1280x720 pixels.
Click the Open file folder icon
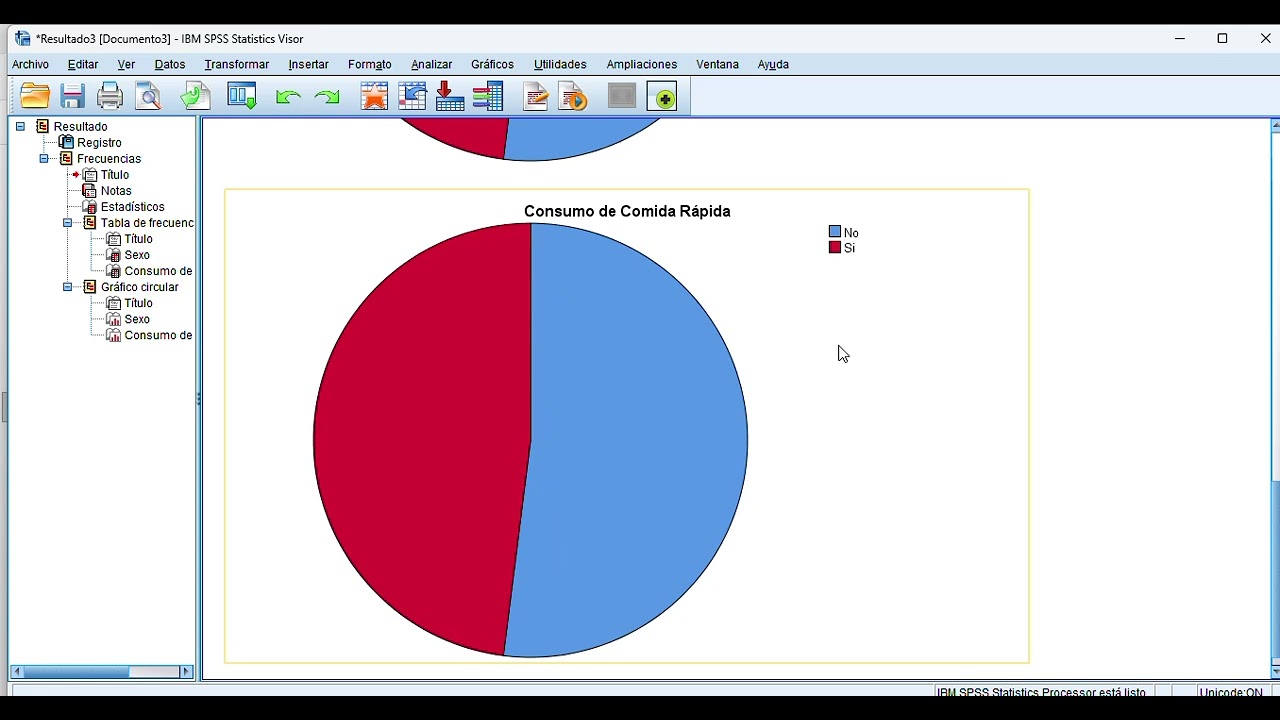point(35,96)
